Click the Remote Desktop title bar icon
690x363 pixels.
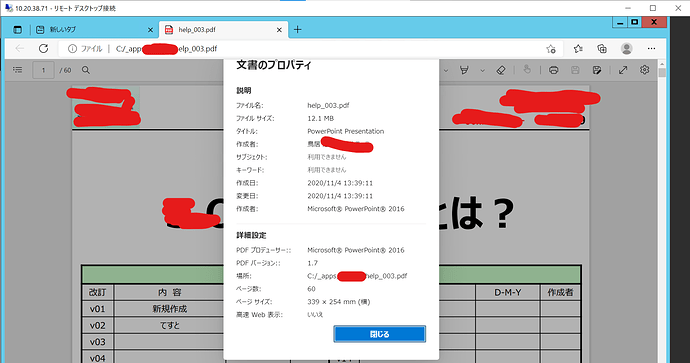click(x=9, y=8)
